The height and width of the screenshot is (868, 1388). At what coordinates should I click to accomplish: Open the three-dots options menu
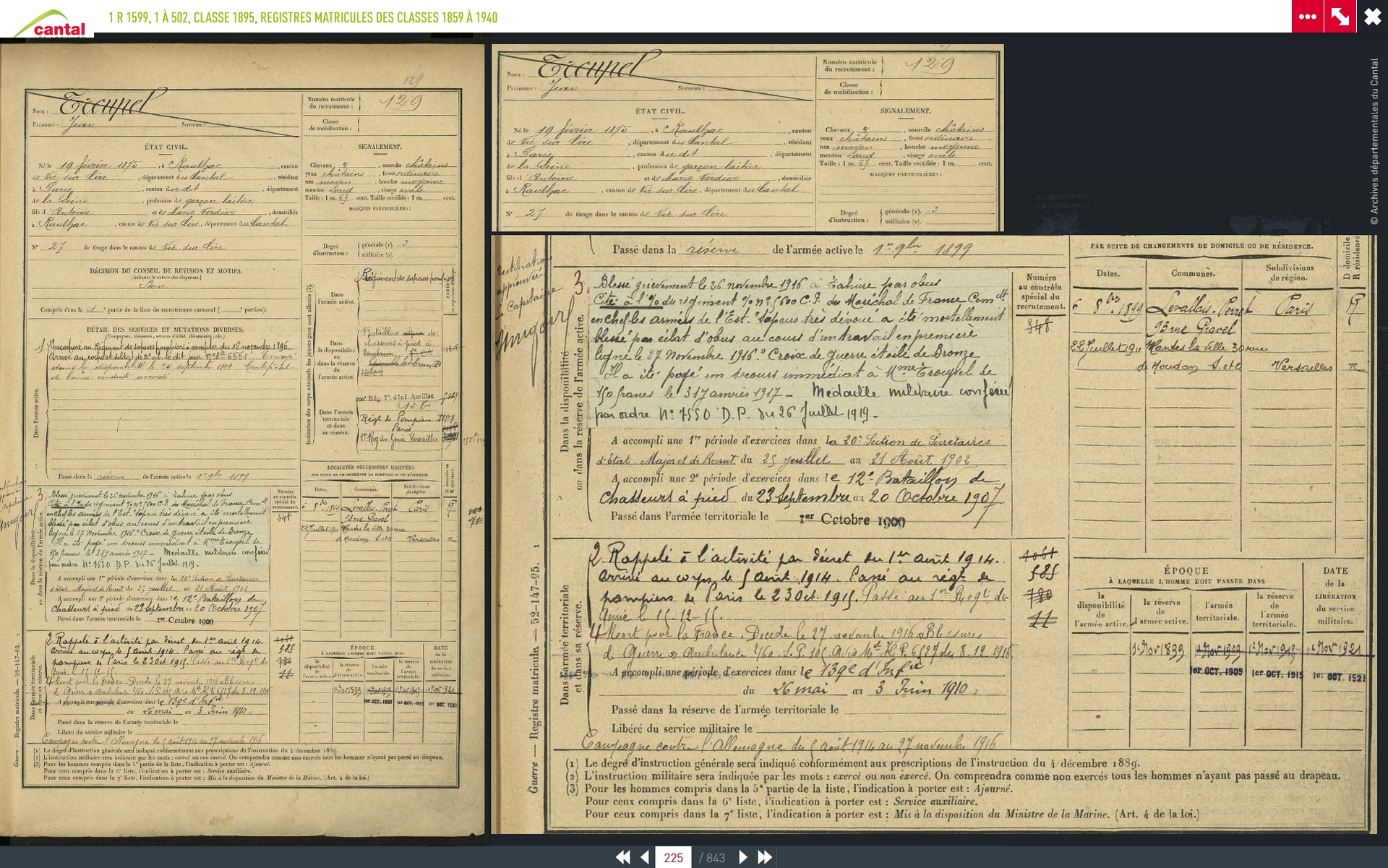click(1307, 17)
